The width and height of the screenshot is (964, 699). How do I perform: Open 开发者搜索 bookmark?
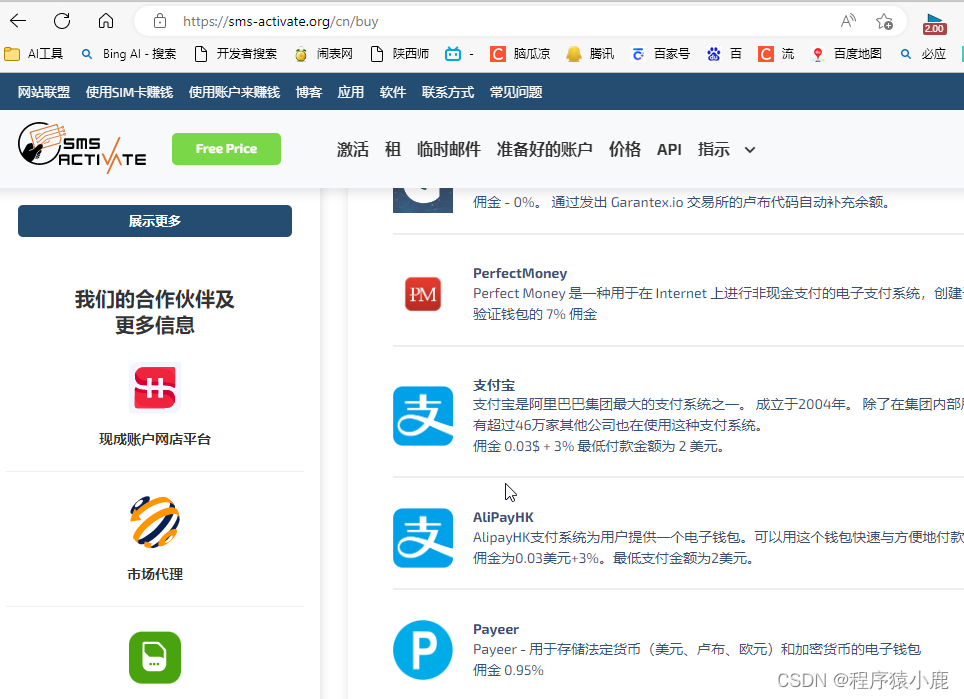(x=235, y=54)
